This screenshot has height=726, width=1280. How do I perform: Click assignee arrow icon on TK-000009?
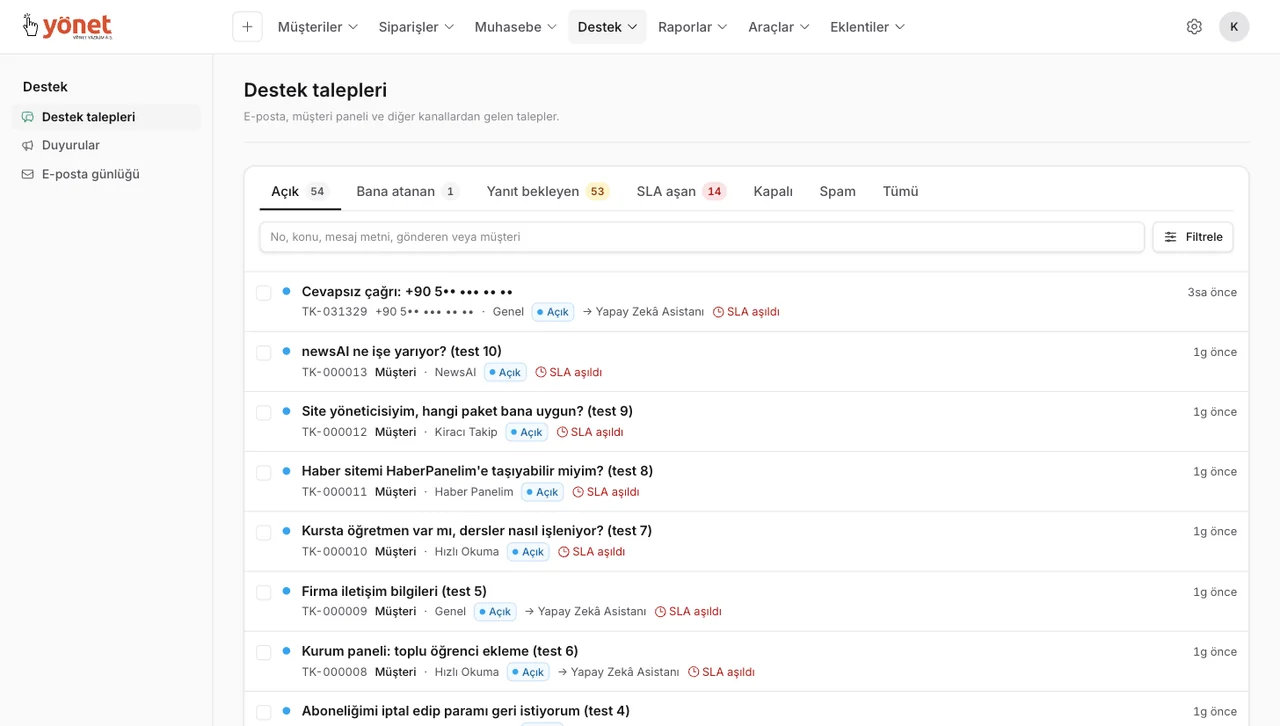(x=529, y=612)
